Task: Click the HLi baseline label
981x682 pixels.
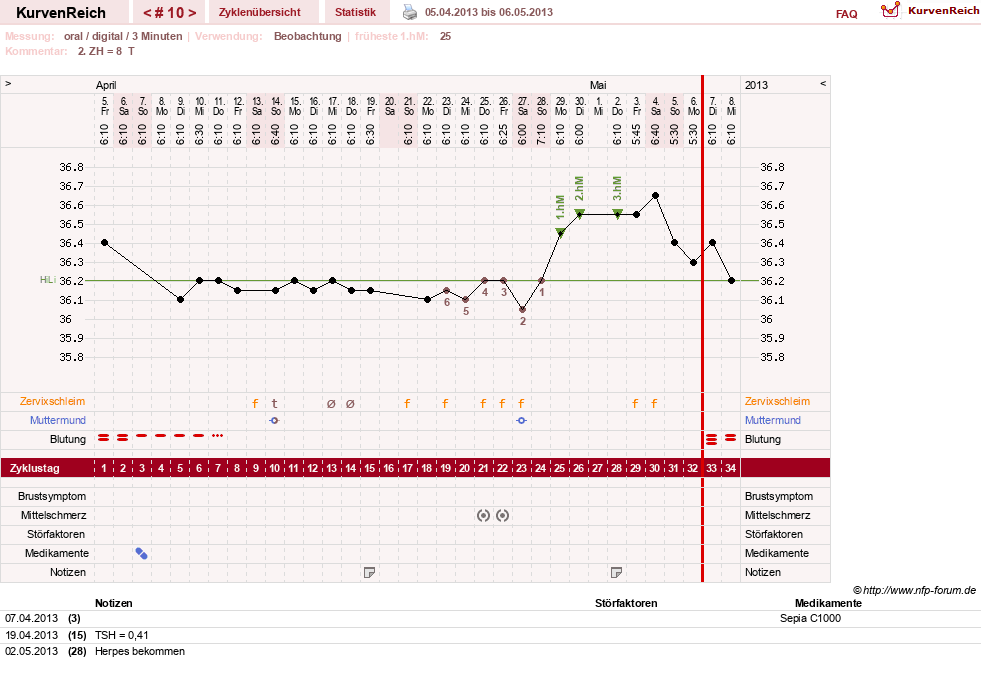Action: (x=48, y=280)
